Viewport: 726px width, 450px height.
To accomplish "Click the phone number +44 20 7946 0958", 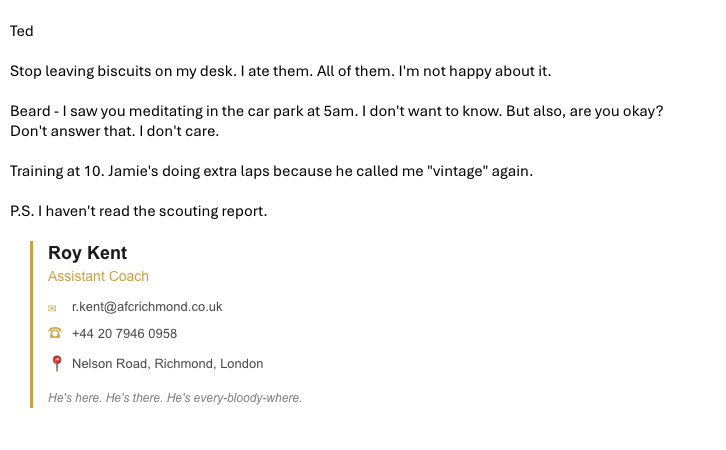I will [124, 333].
